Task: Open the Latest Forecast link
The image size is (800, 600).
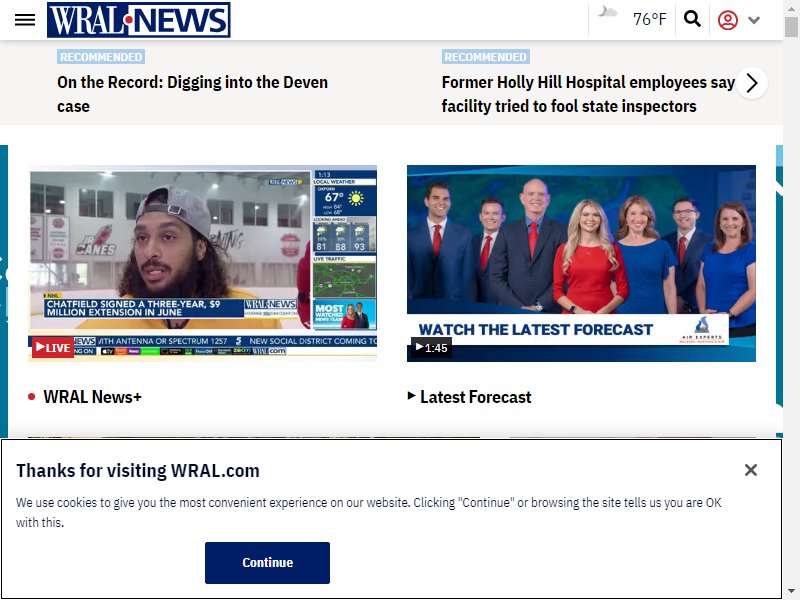Action: tap(476, 397)
